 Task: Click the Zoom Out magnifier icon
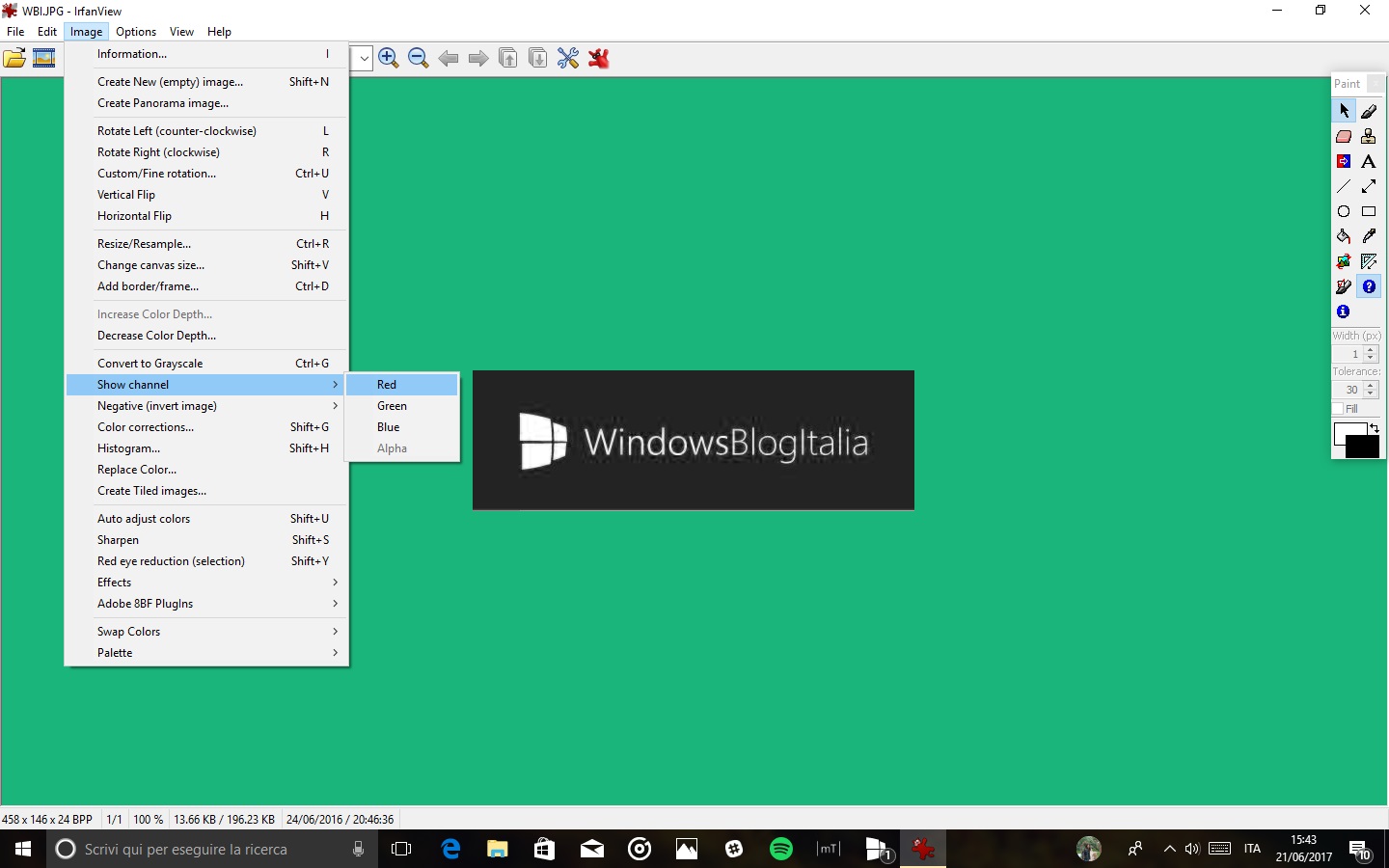[x=419, y=59]
